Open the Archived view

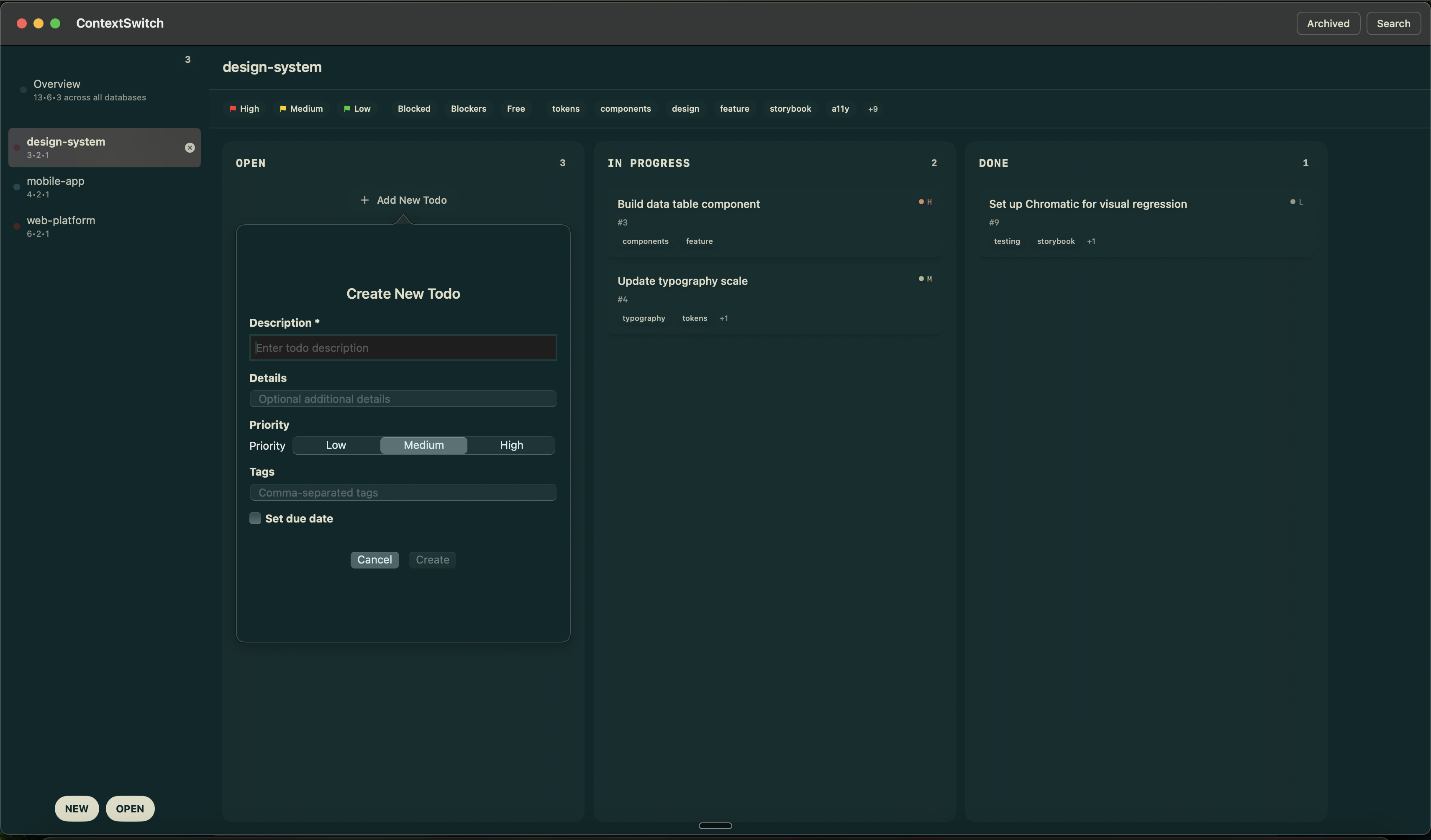pos(1328,23)
